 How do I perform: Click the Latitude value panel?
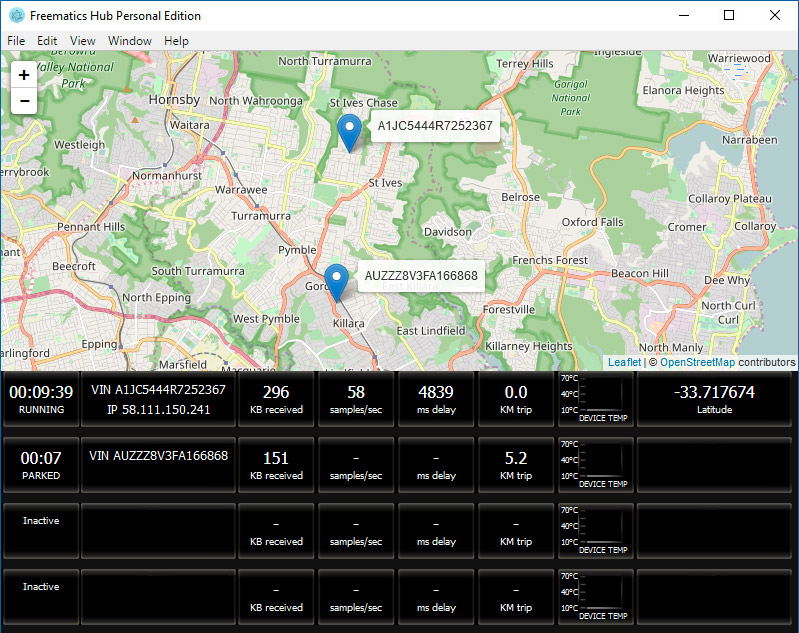point(715,399)
